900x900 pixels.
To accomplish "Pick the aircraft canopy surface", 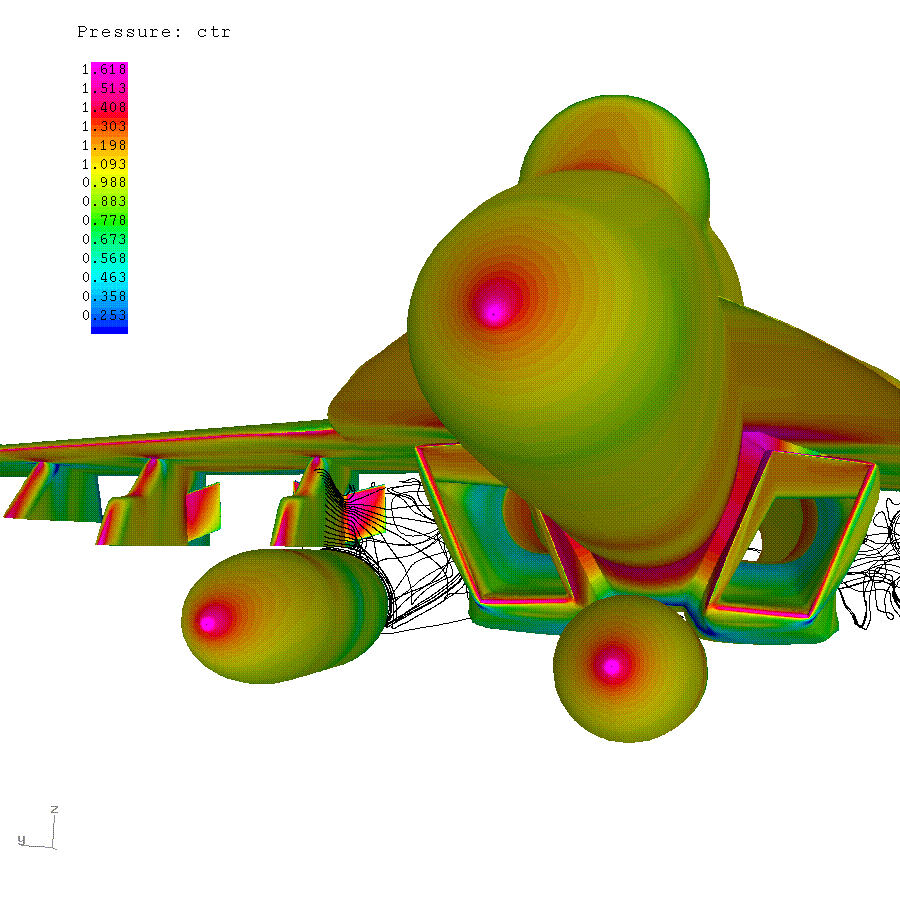I will click(x=614, y=141).
